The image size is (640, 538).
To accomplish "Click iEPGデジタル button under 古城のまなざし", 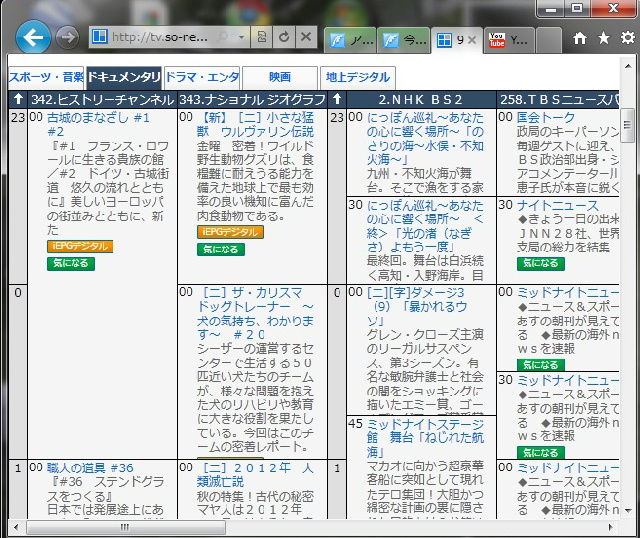I will [80, 246].
